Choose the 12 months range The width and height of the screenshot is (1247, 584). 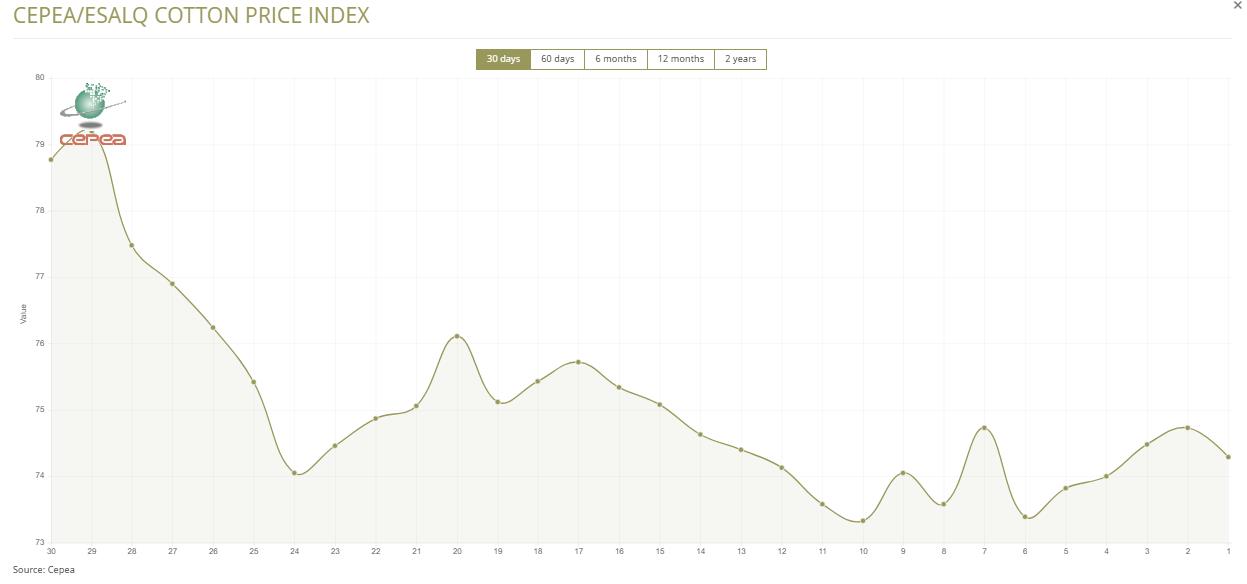[x=680, y=59]
